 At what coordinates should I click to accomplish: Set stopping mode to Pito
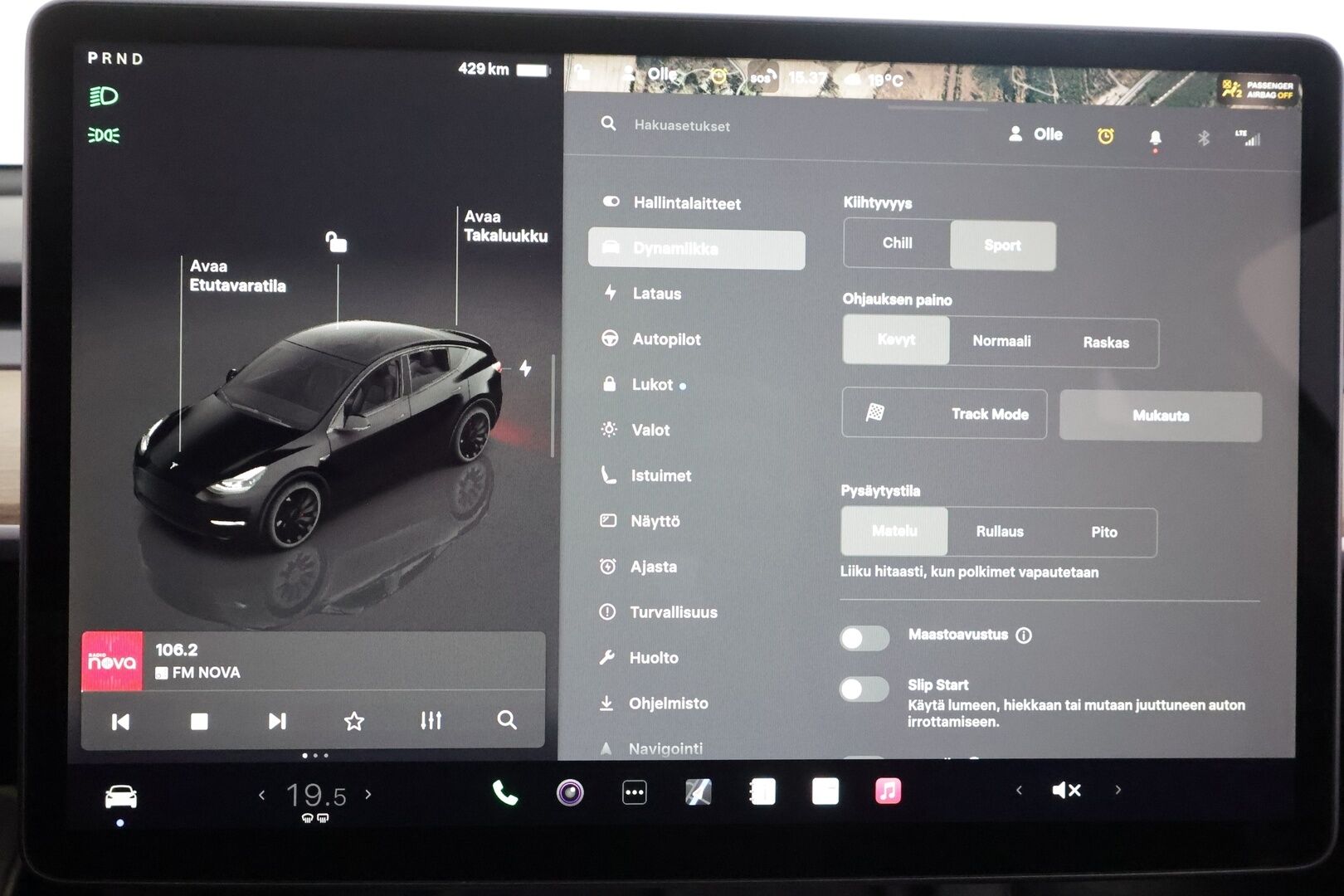coord(1104,533)
